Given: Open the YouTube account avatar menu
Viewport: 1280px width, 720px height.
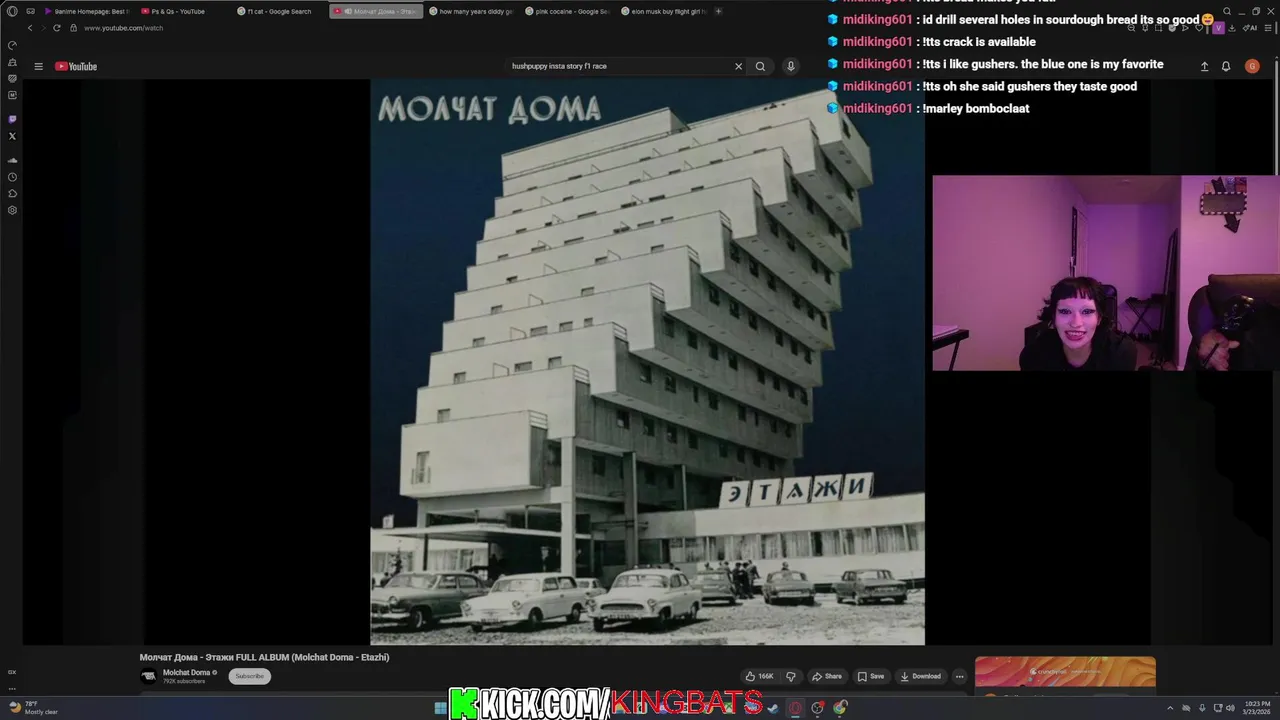Looking at the screenshot, I should coord(1252,66).
